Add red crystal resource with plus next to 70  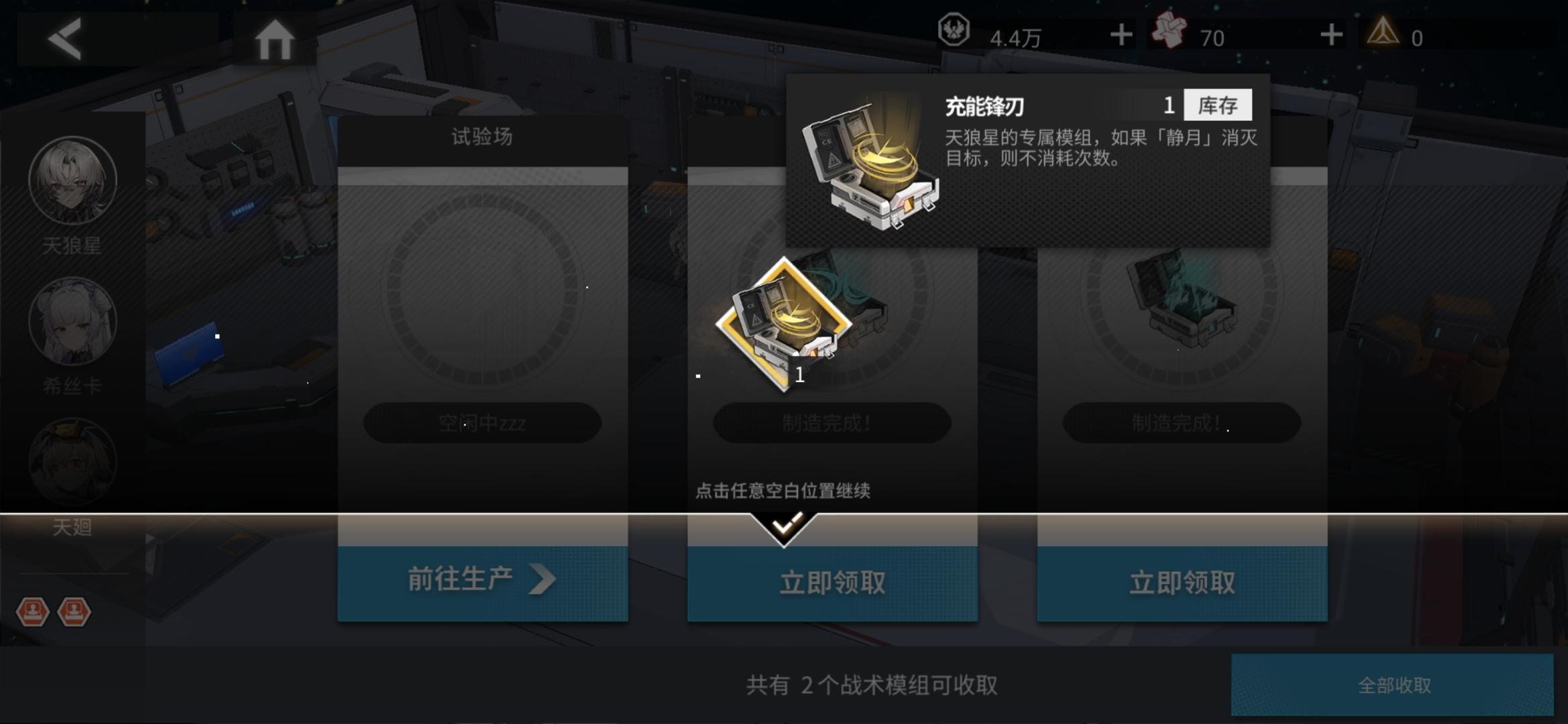[x=1331, y=35]
